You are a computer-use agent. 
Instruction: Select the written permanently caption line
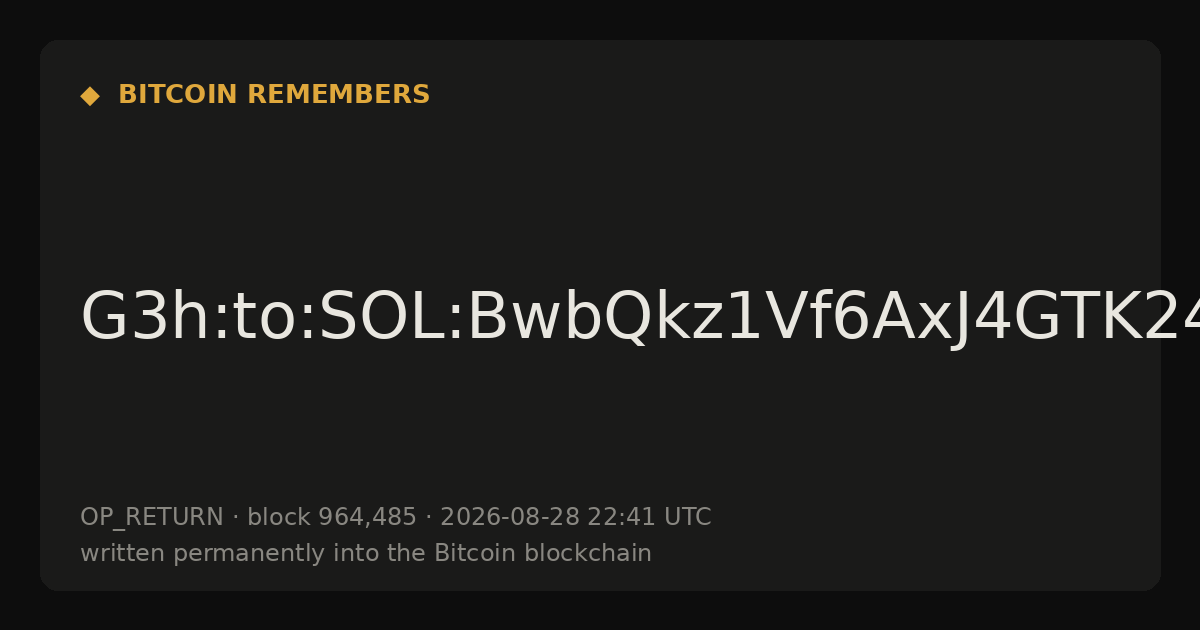pyautogui.click(x=366, y=553)
